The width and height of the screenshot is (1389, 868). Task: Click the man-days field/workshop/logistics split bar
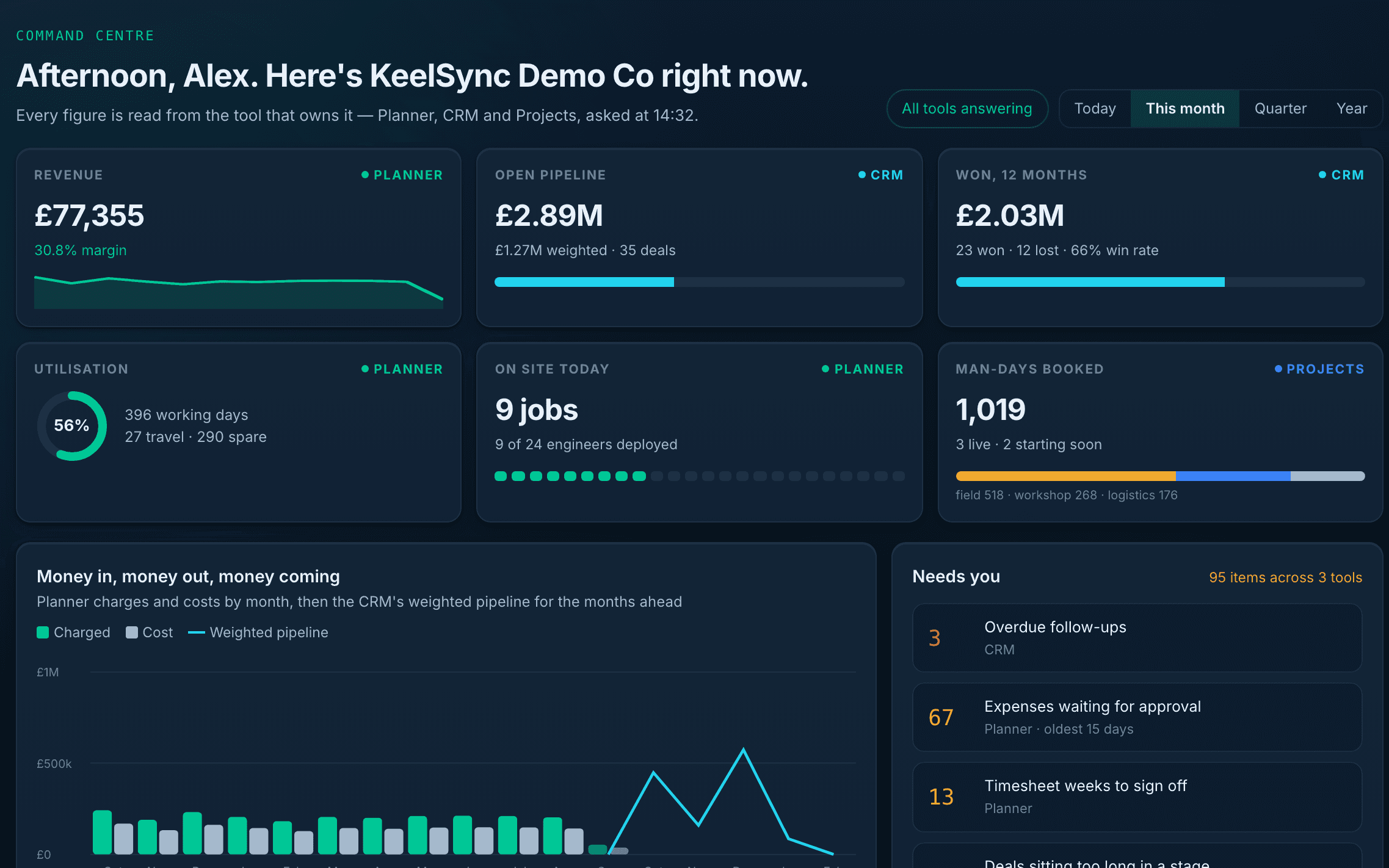pyautogui.click(x=1160, y=476)
